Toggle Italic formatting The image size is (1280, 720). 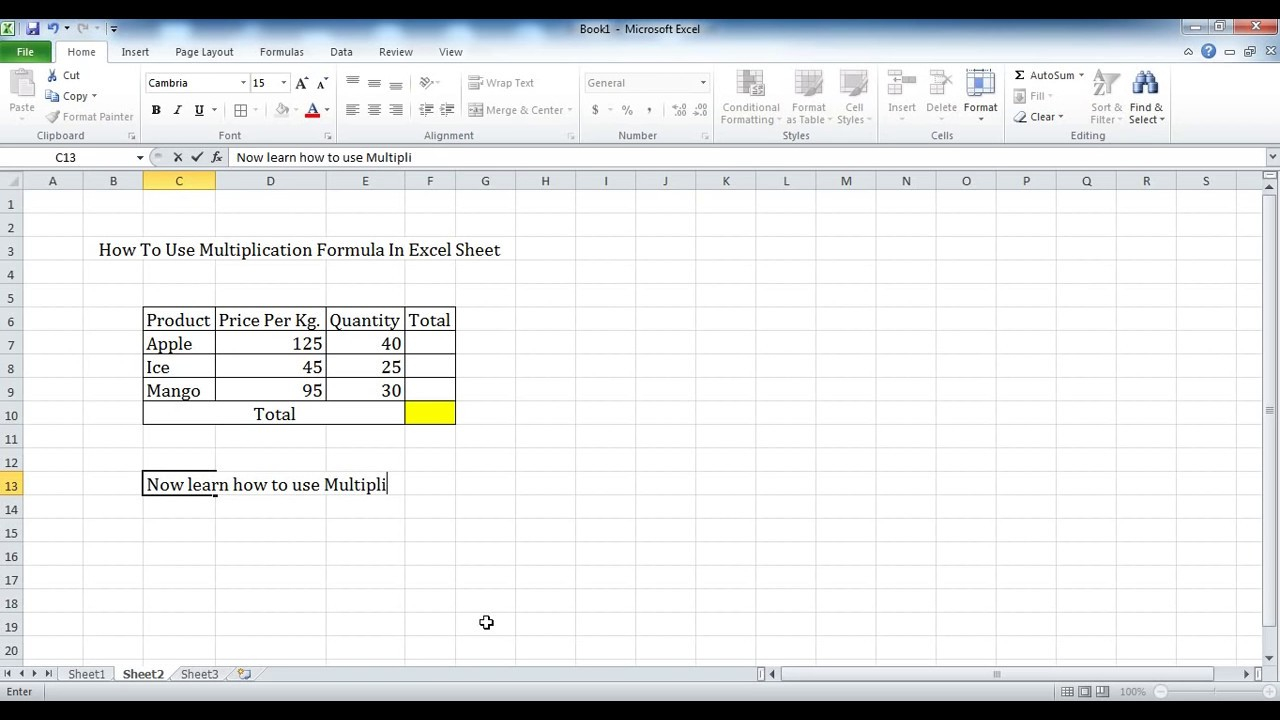coord(178,110)
